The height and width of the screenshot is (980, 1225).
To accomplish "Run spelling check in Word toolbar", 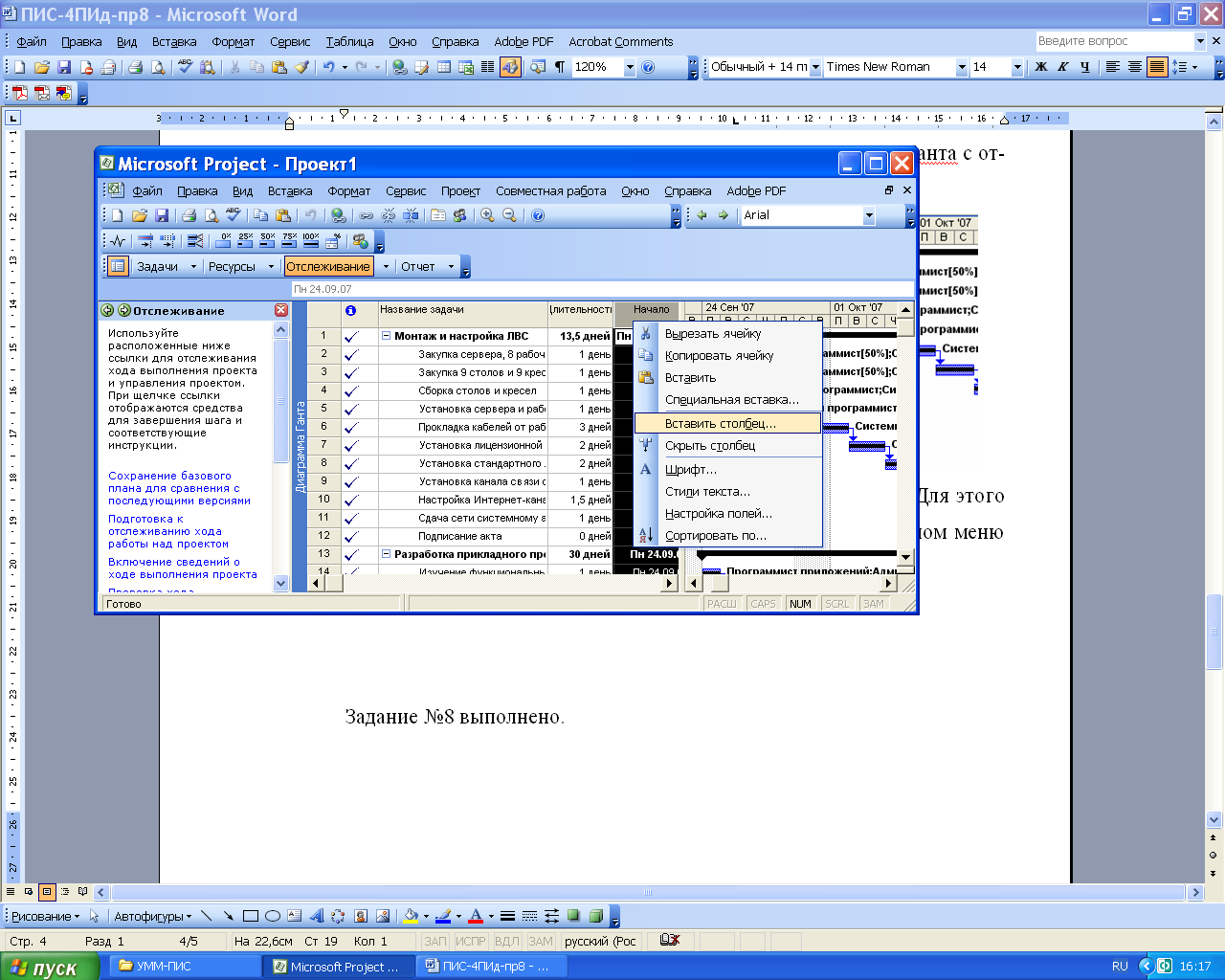I will [x=185, y=67].
